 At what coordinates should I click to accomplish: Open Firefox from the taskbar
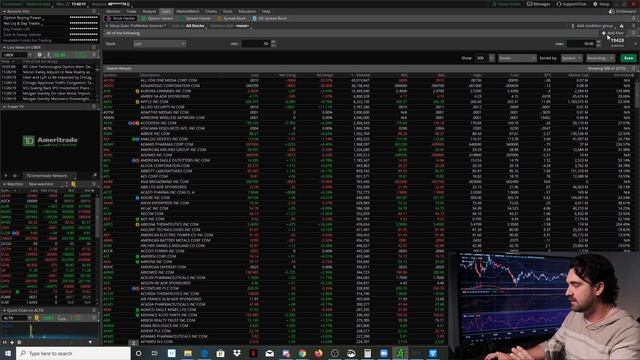318,353
